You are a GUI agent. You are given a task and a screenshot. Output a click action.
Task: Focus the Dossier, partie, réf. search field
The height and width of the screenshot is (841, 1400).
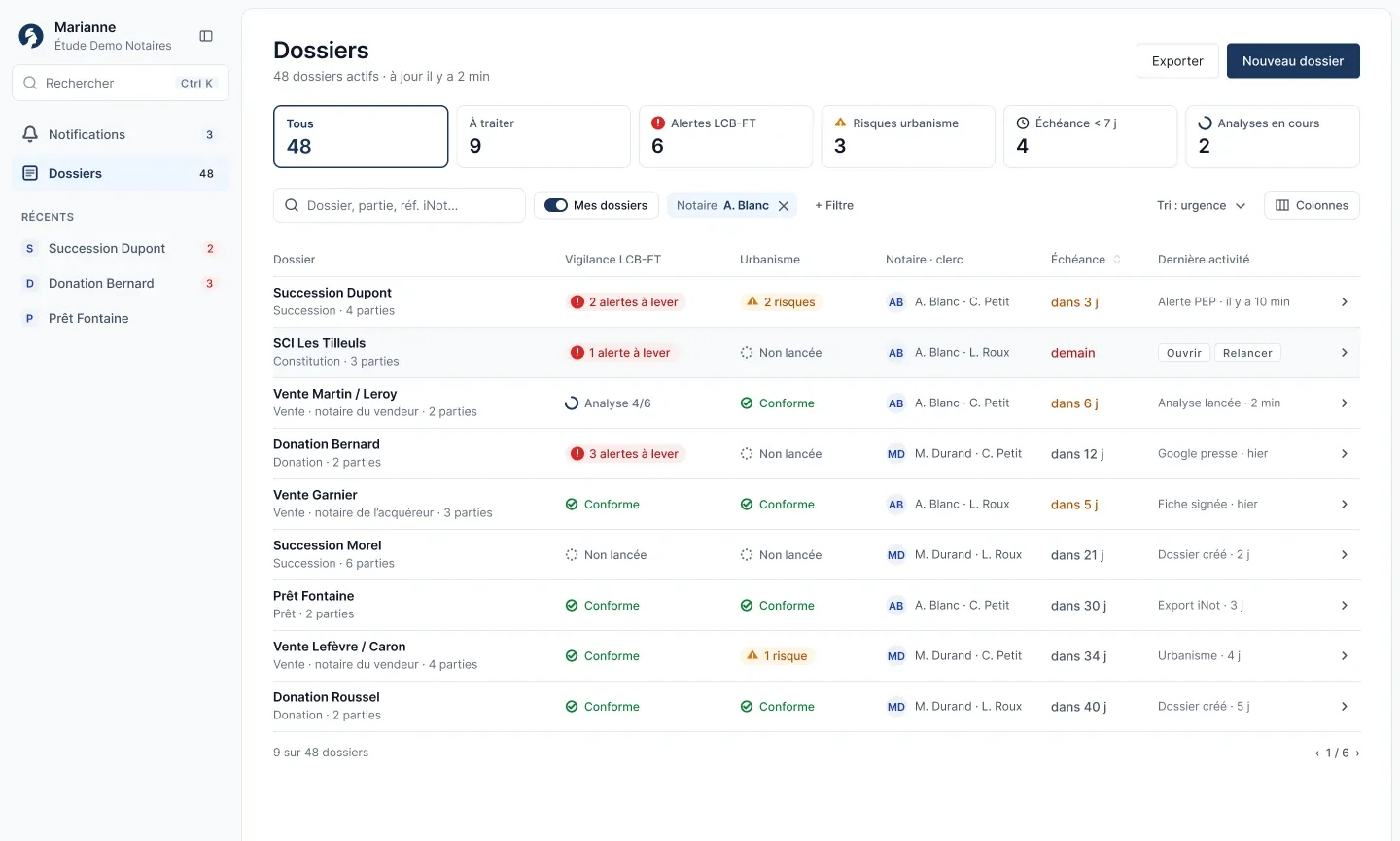[x=400, y=205]
